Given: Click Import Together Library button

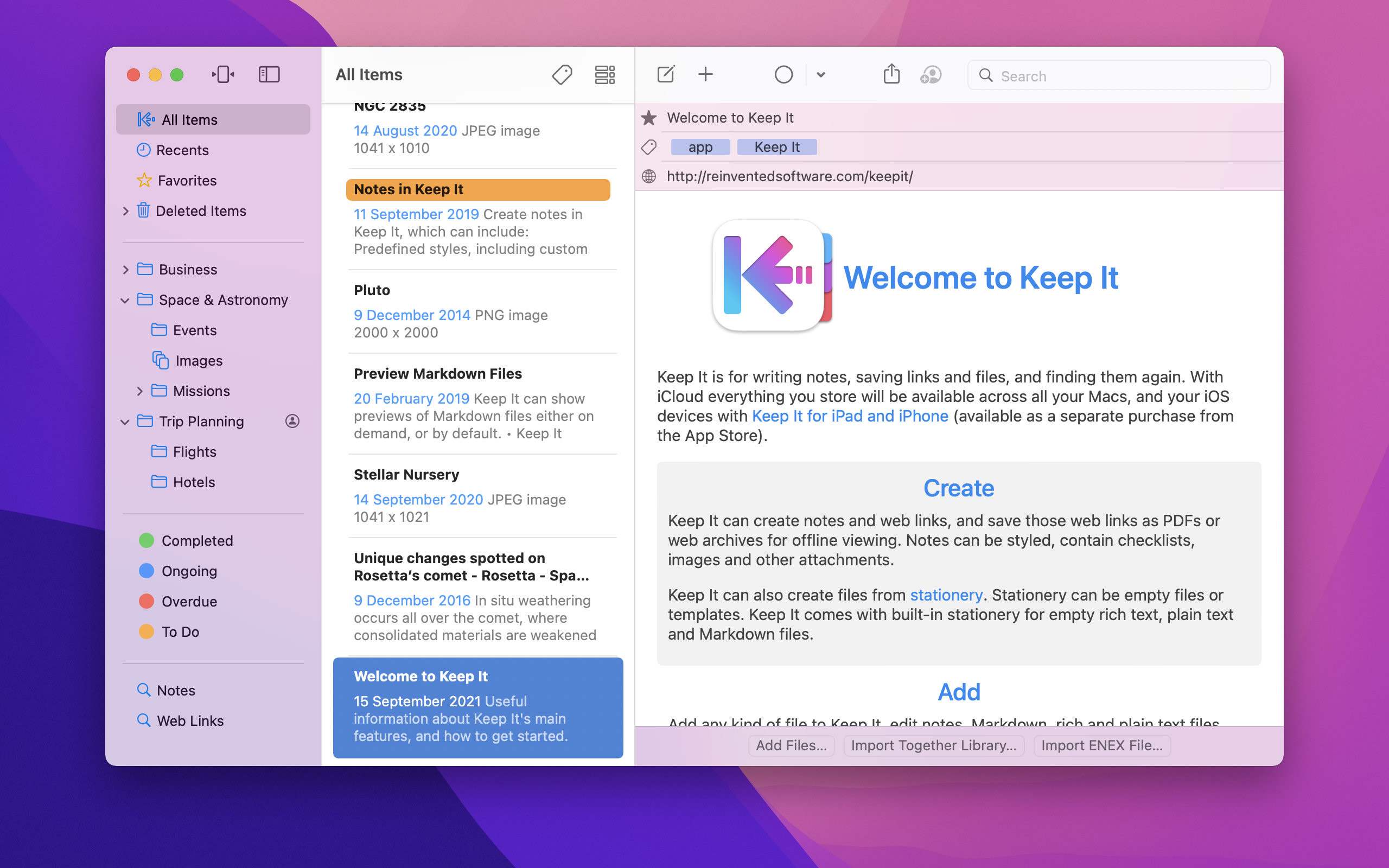Looking at the screenshot, I should coord(933,745).
